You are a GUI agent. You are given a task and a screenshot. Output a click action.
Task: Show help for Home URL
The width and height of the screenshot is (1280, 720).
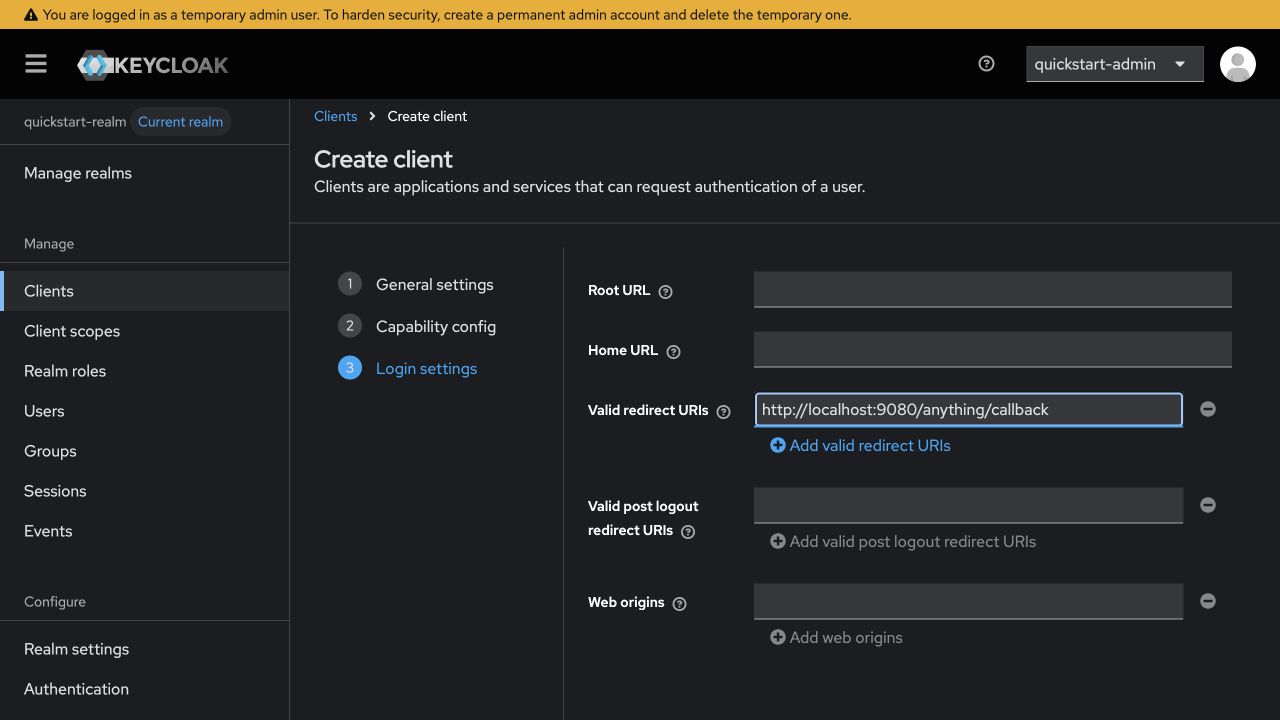(x=673, y=352)
